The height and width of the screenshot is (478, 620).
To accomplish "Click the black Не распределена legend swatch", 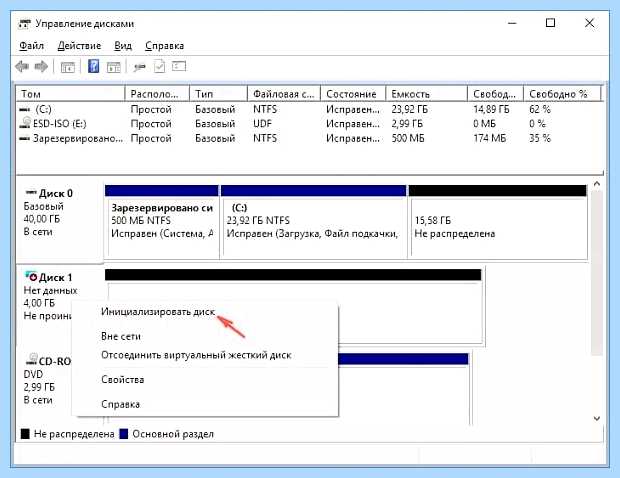I will coord(25,434).
